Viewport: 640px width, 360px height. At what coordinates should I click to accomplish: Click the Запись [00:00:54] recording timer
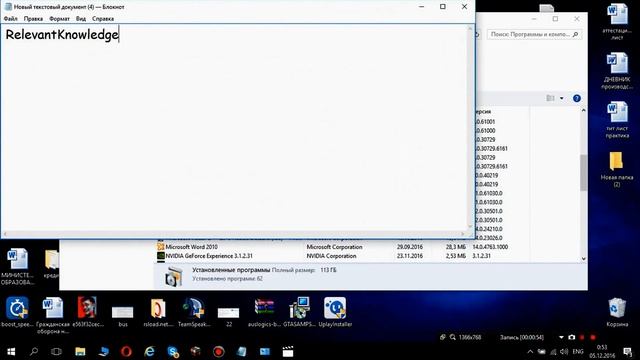click(522, 338)
